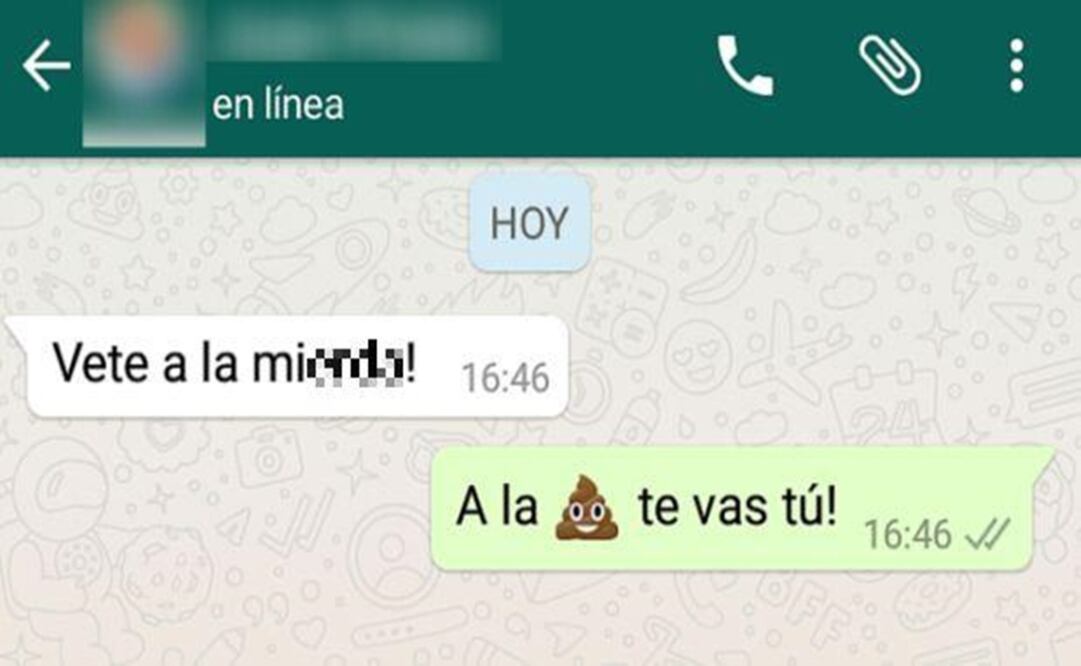Click the poop emoji in sent message
Screen dimensions: 1081x666
pos(587,507)
